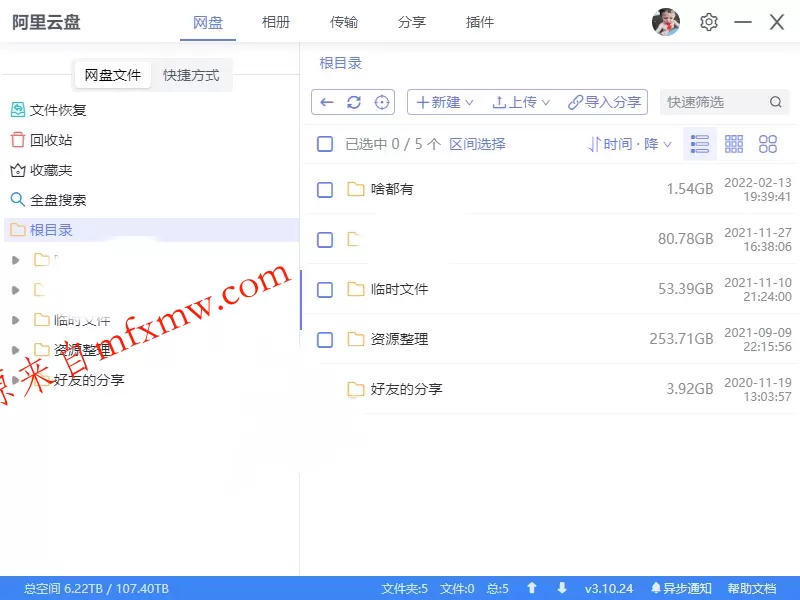Screen dimensions: 800x600
Task: Open the 上传 dropdown
Action: [521, 103]
